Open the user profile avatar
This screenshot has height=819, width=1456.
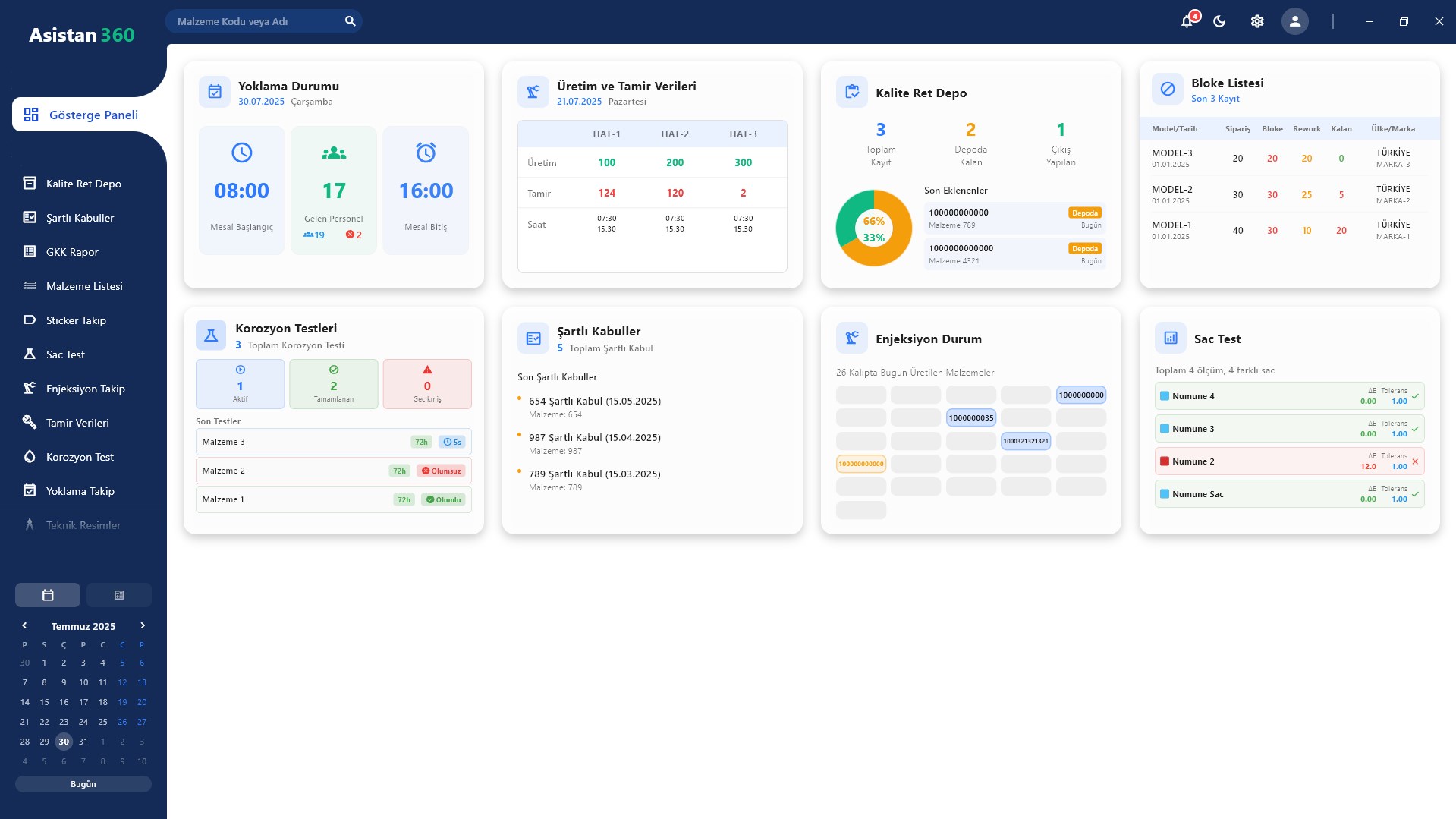(1294, 21)
